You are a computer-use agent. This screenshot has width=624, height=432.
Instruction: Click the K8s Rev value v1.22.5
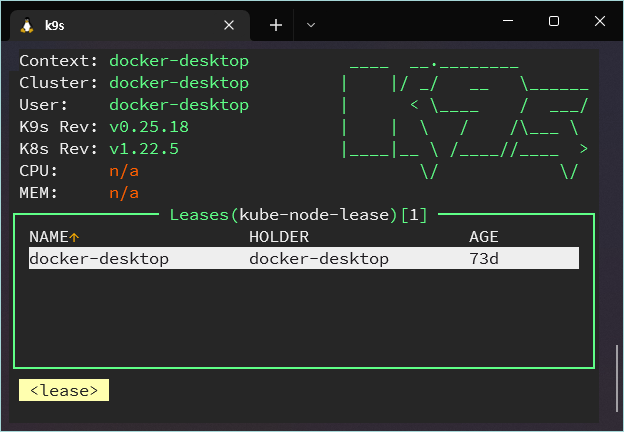144,149
